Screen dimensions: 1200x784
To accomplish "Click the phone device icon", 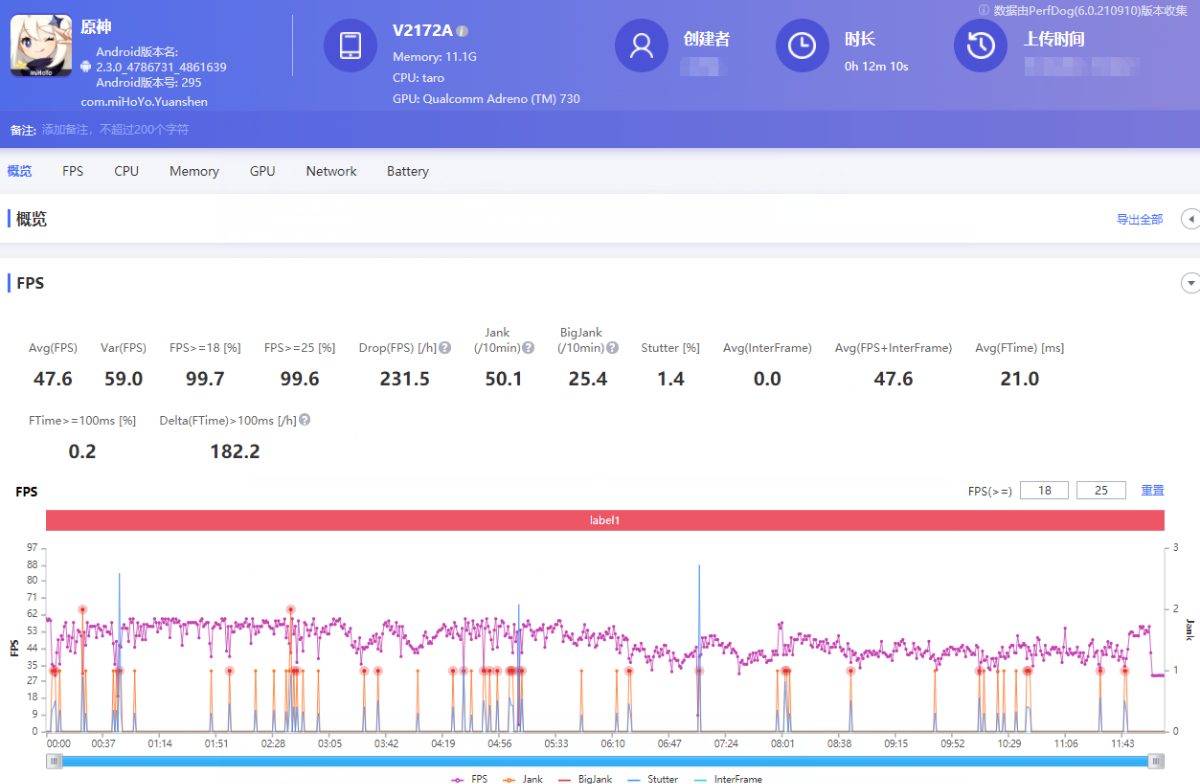I will click(x=351, y=46).
